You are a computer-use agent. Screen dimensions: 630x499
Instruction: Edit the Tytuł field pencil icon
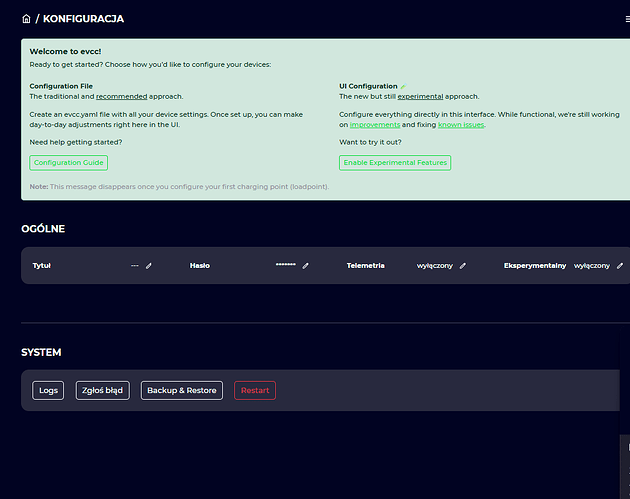coord(149,266)
